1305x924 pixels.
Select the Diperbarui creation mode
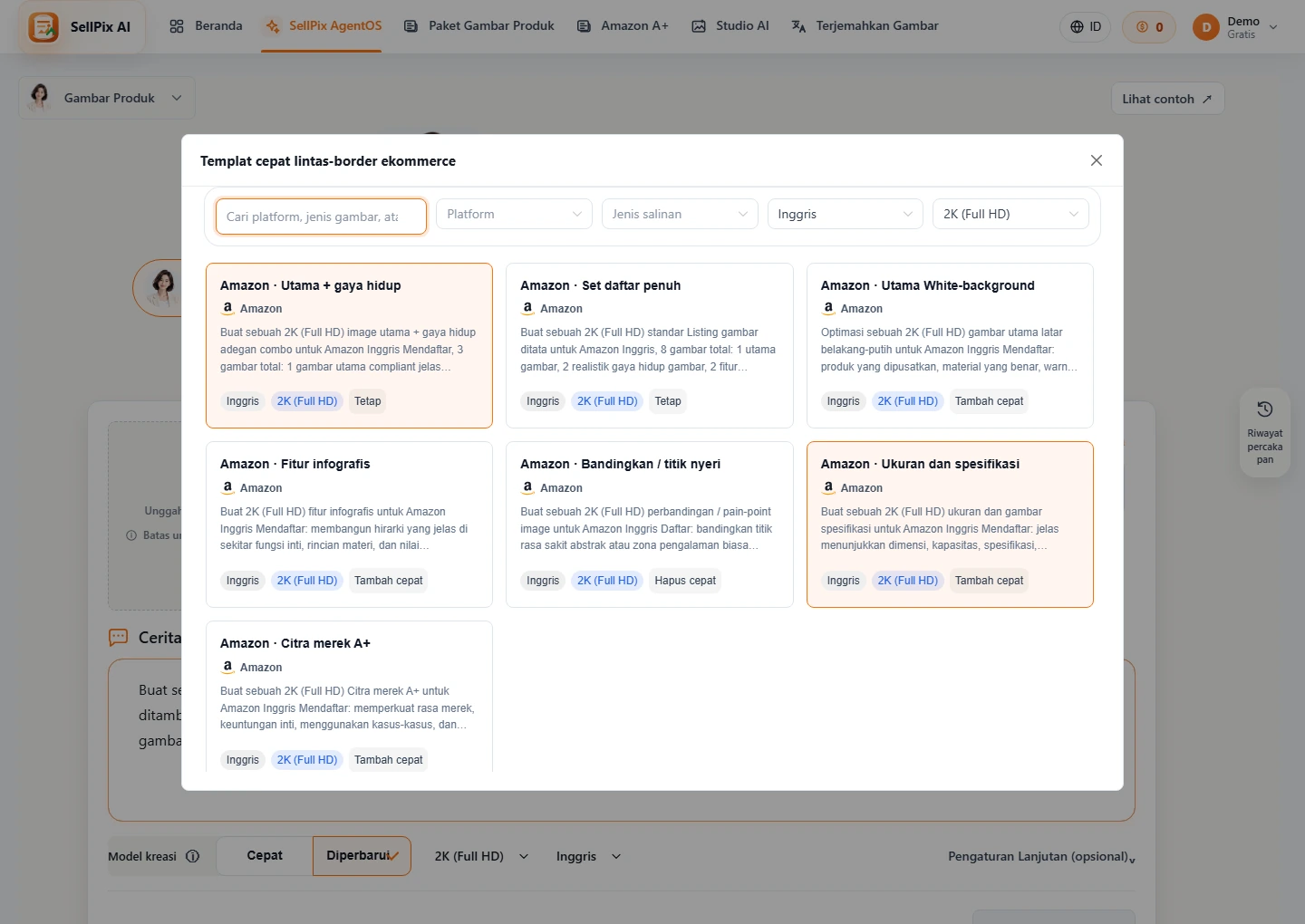(362, 856)
